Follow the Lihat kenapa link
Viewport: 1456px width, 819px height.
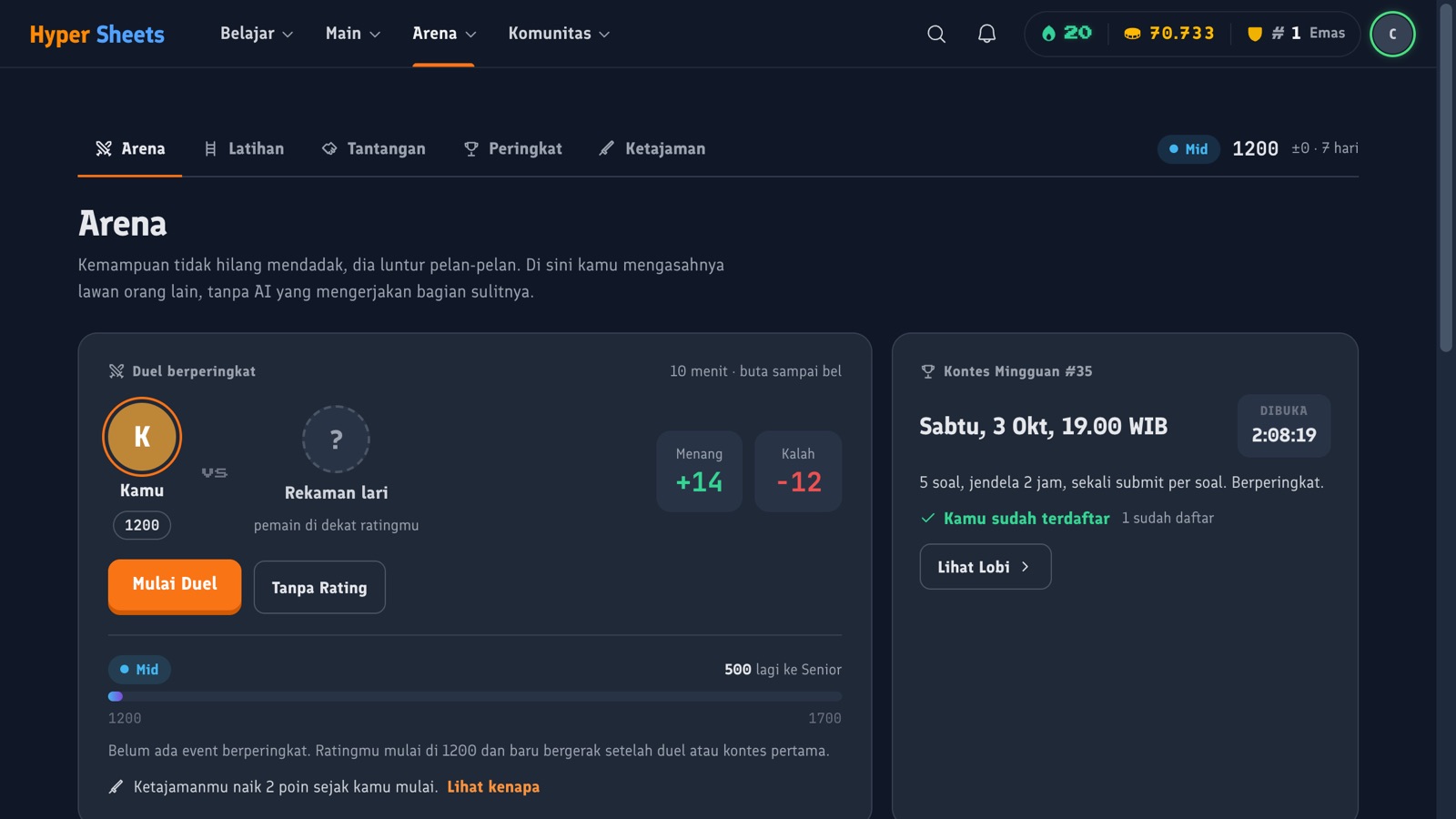click(x=493, y=787)
